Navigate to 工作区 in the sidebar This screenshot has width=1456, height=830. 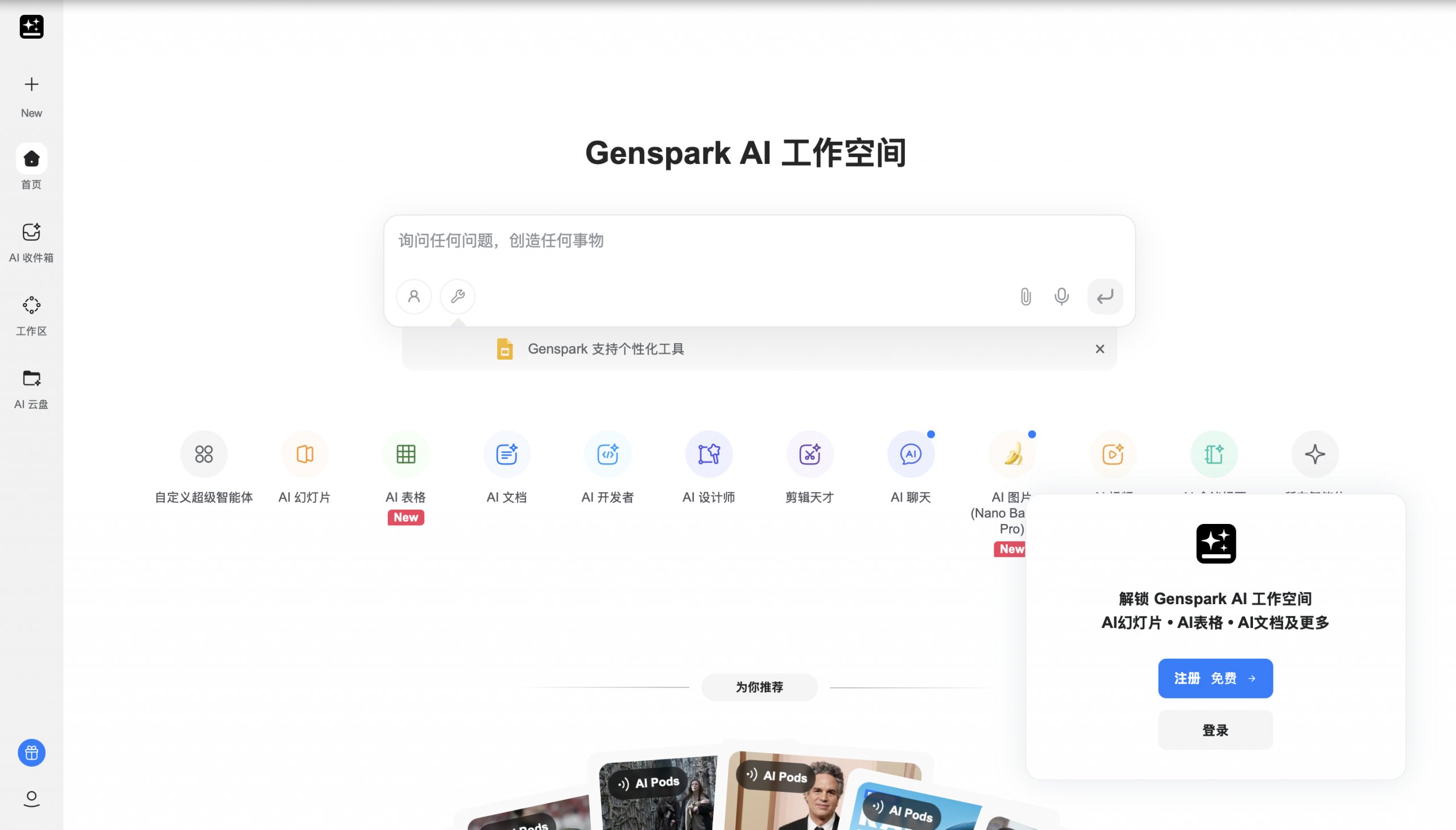[x=31, y=313]
